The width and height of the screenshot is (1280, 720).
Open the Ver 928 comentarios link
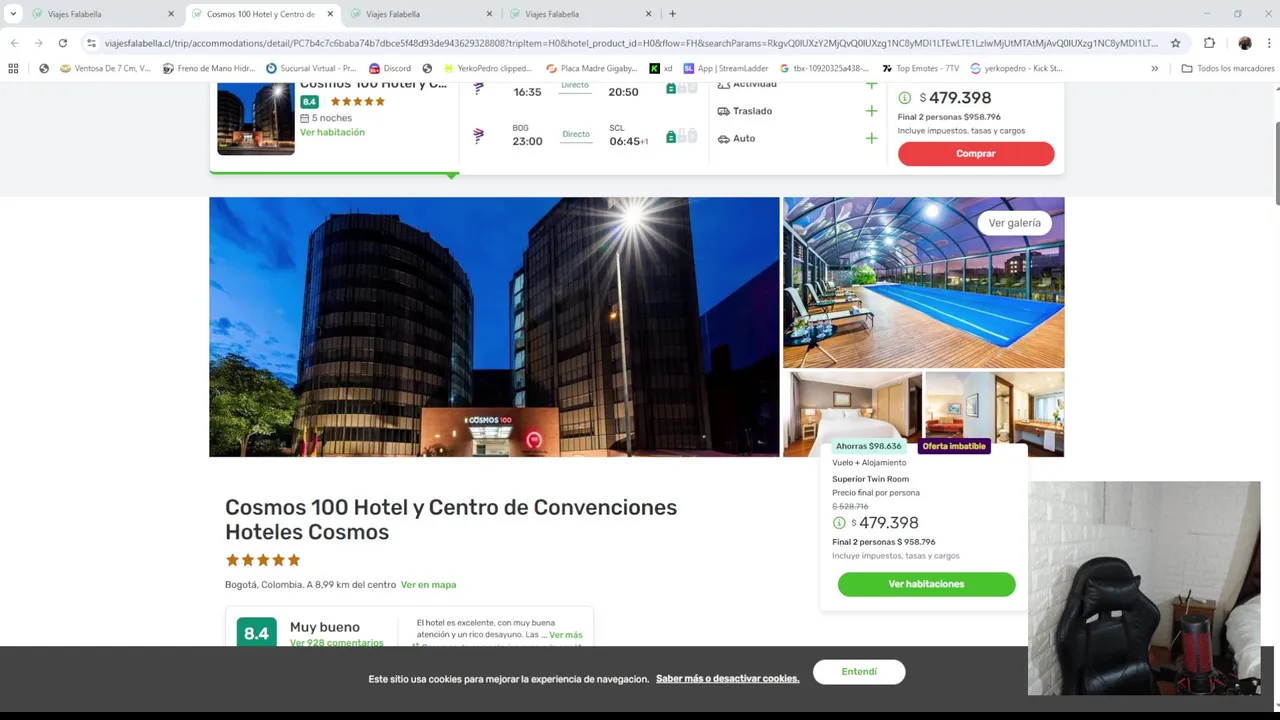click(x=336, y=642)
